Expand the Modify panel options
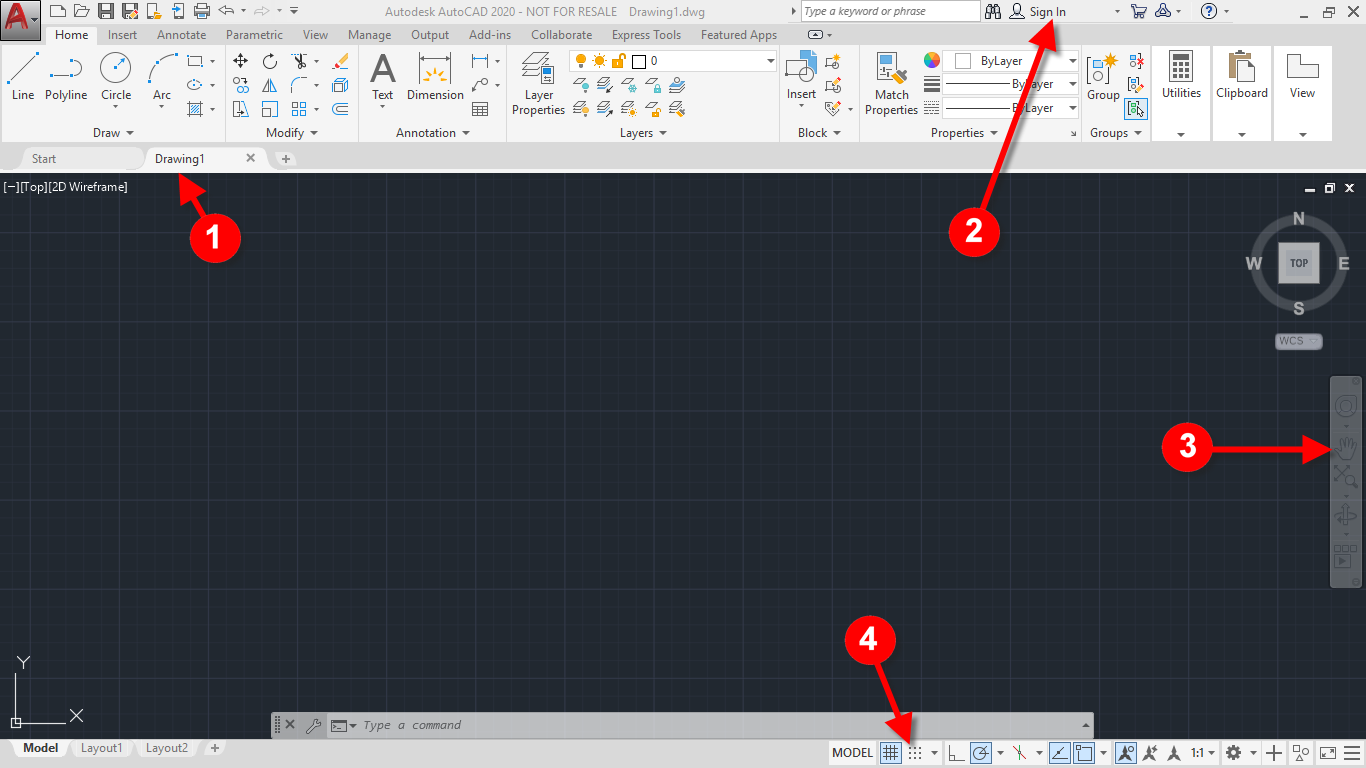The image size is (1366, 768). pyautogui.click(x=292, y=133)
